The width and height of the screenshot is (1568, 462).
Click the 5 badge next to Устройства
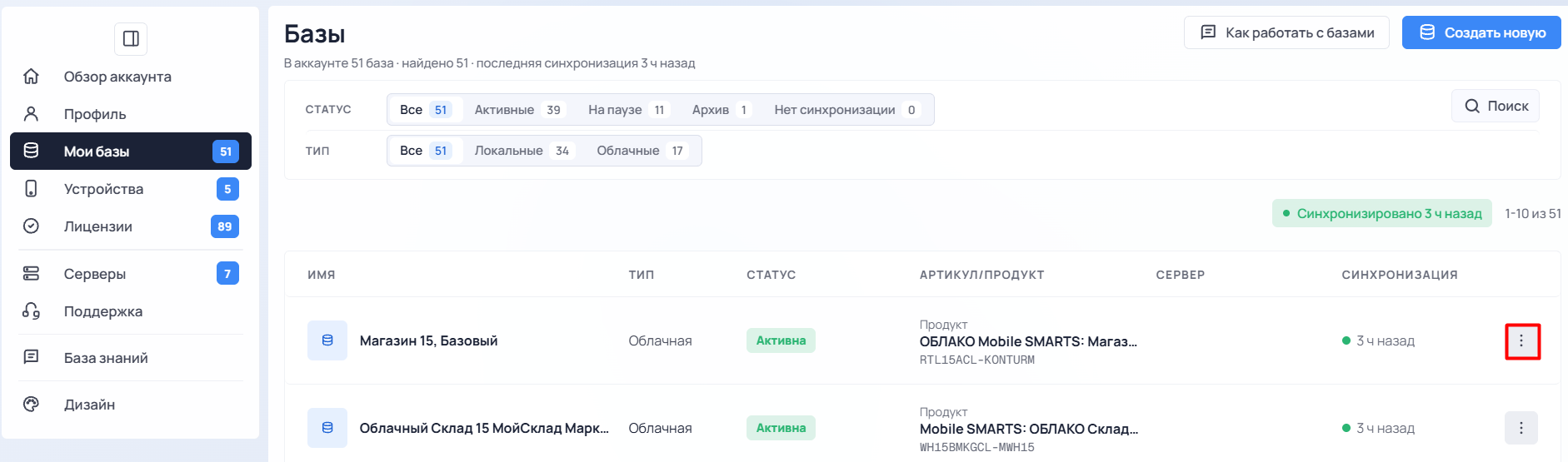[227, 189]
